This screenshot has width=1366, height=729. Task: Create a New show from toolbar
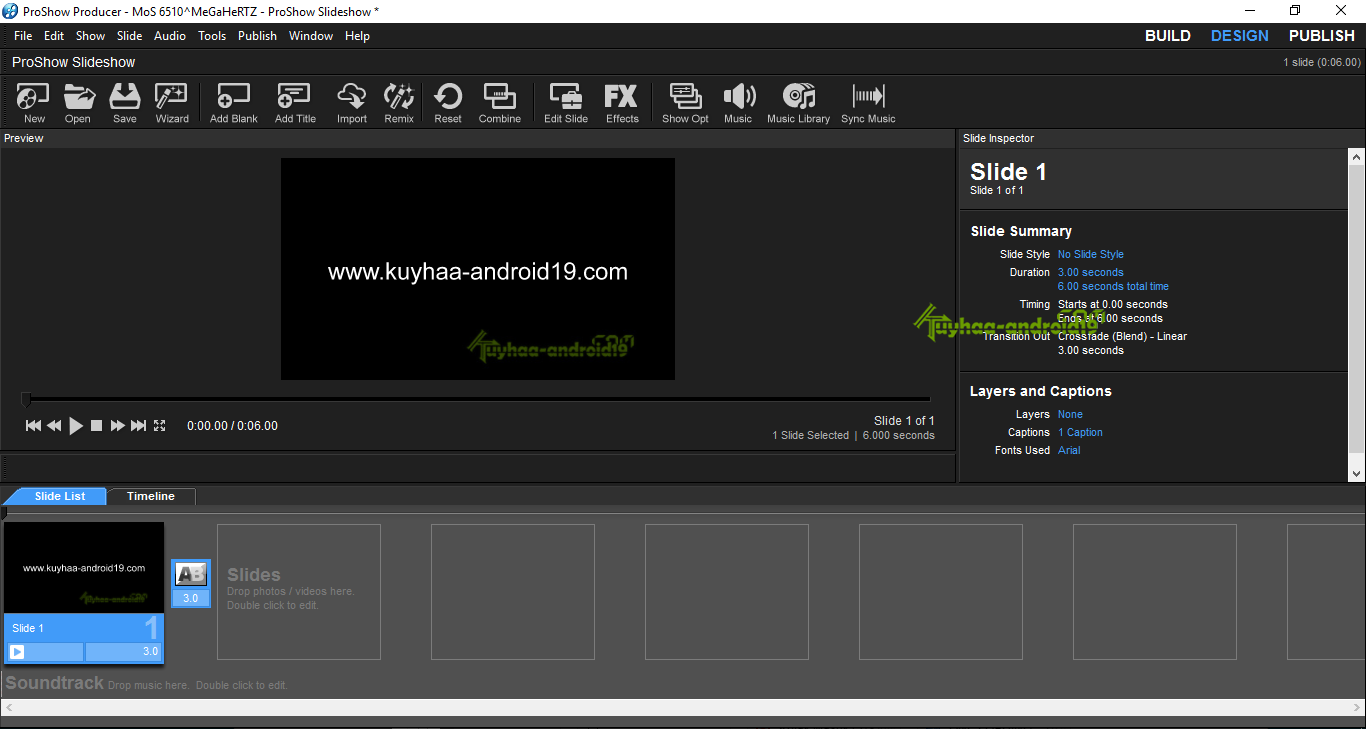point(34,103)
